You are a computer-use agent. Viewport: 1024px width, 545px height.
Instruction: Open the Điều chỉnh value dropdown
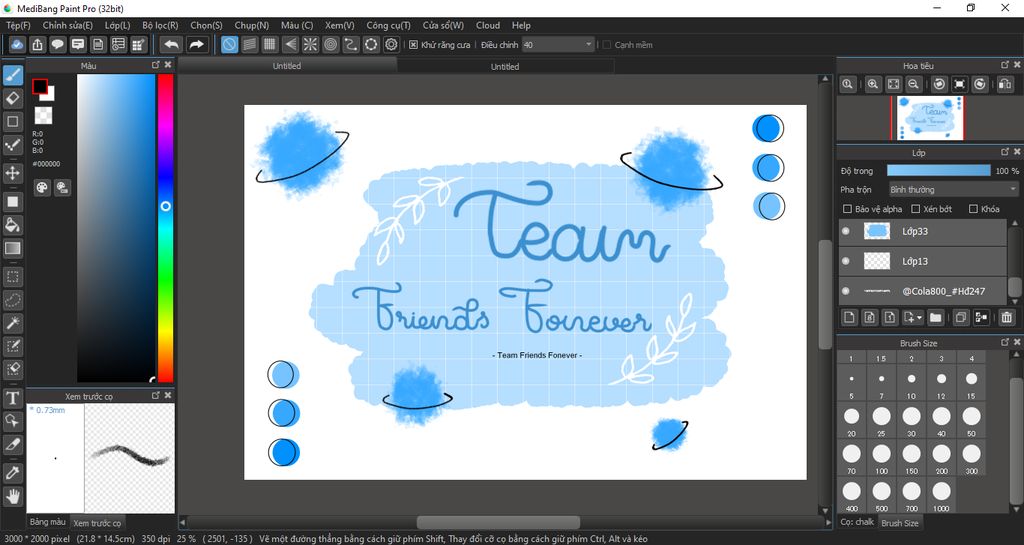558,45
